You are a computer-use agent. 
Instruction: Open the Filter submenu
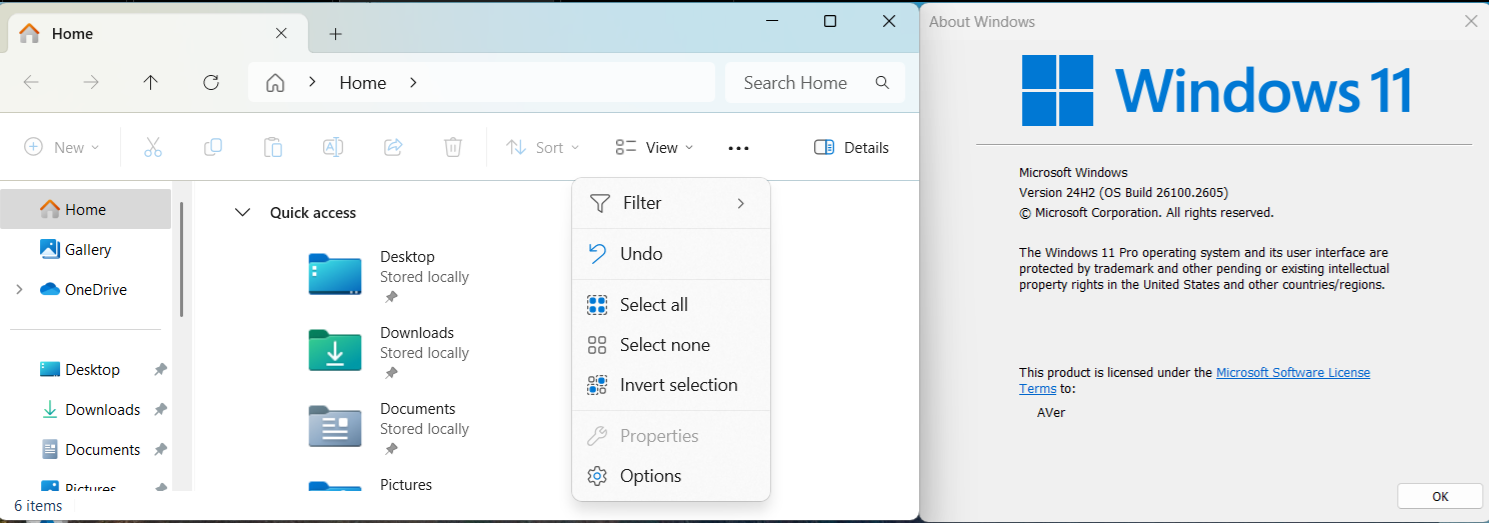[x=671, y=203]
